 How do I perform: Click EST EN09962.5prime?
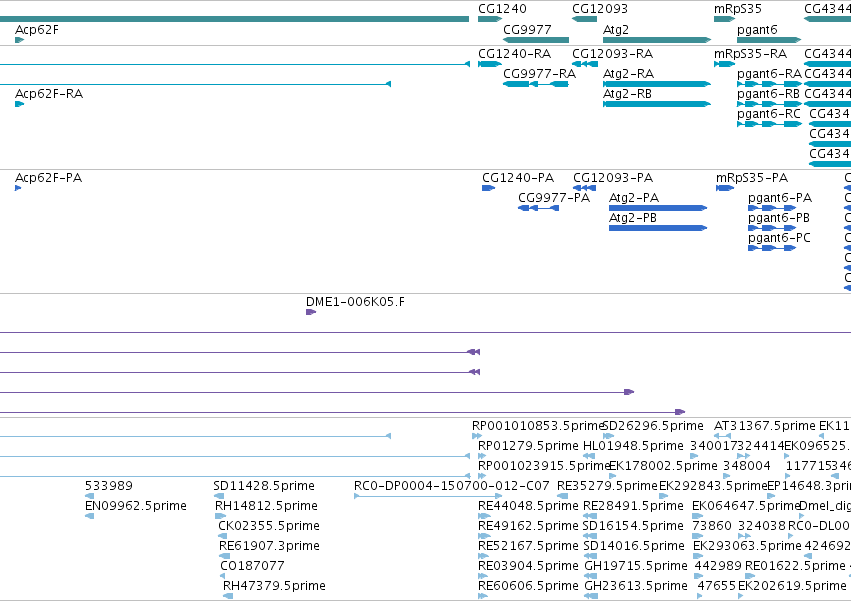(x=136, y=506)
